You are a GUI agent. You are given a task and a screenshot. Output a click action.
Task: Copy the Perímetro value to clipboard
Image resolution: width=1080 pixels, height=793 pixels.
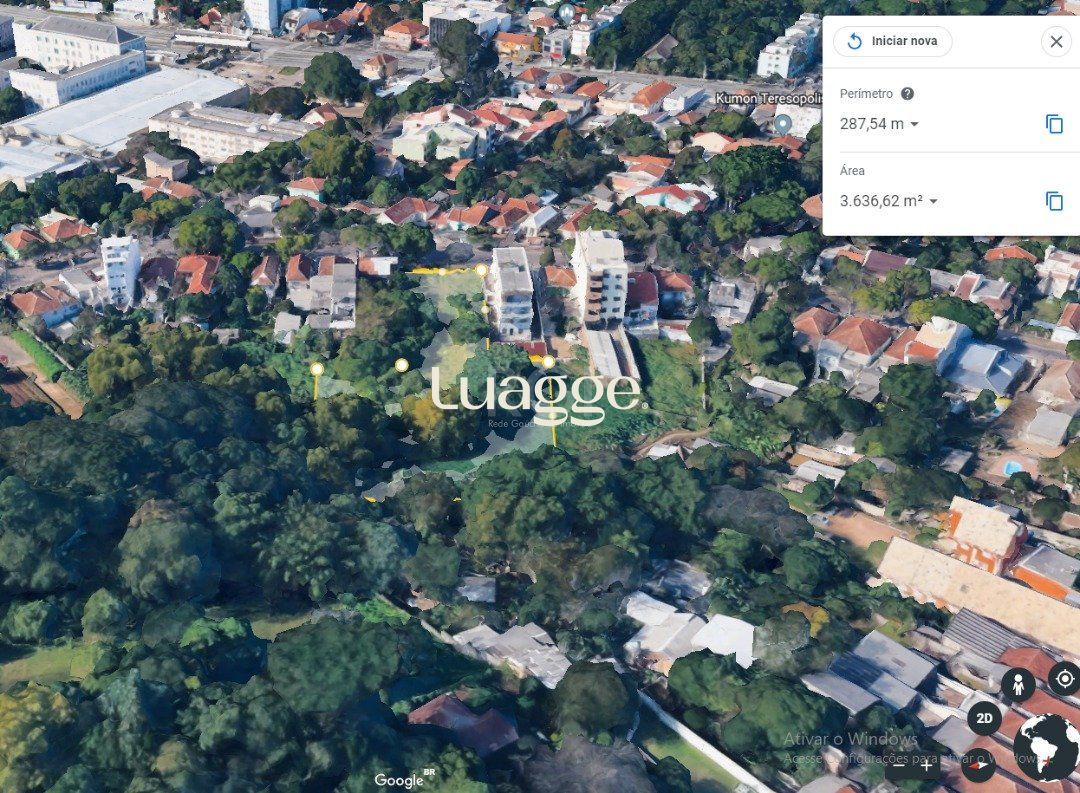tap(1055, 124)
